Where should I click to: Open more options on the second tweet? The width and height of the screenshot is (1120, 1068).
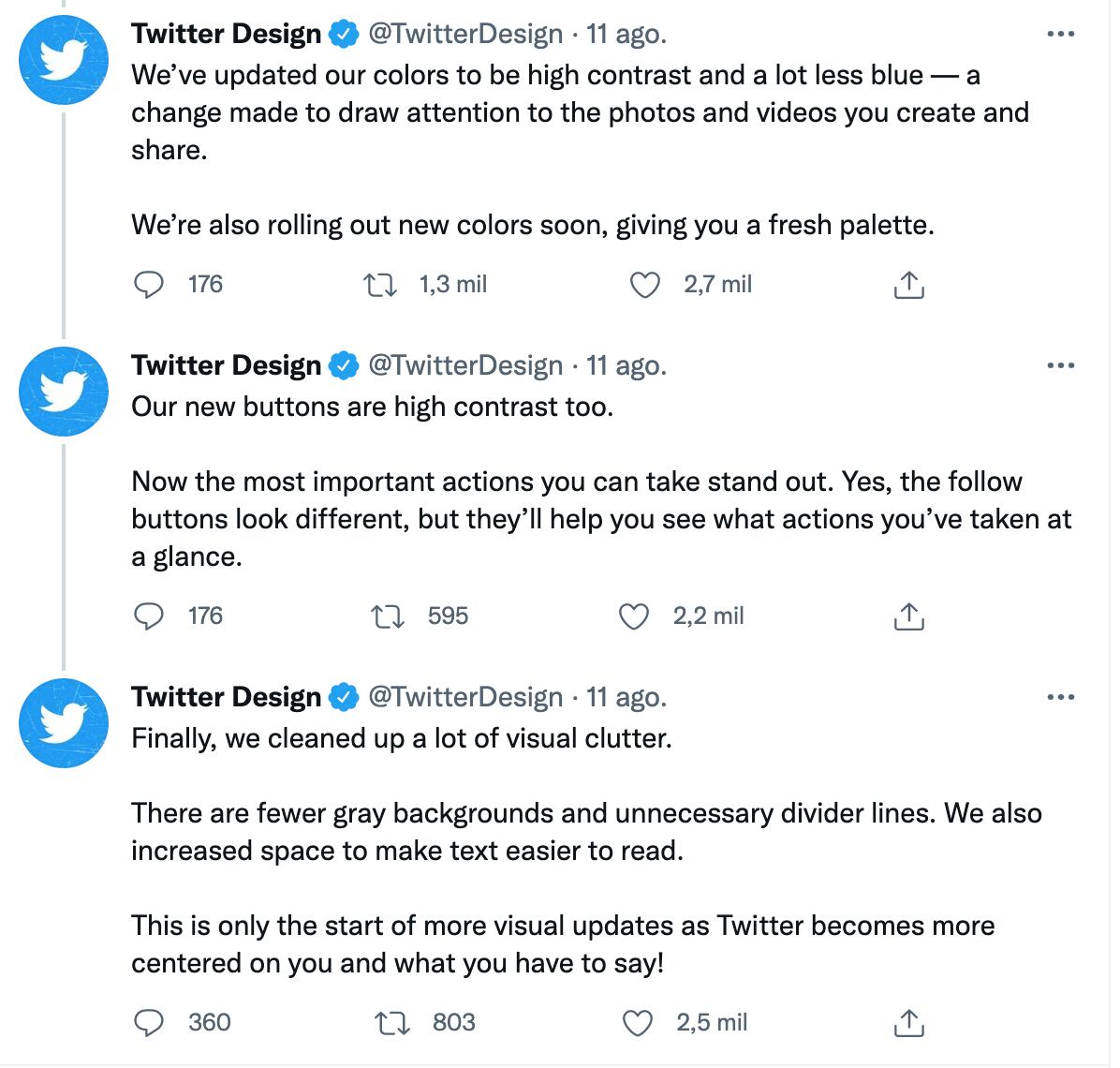1061,363
